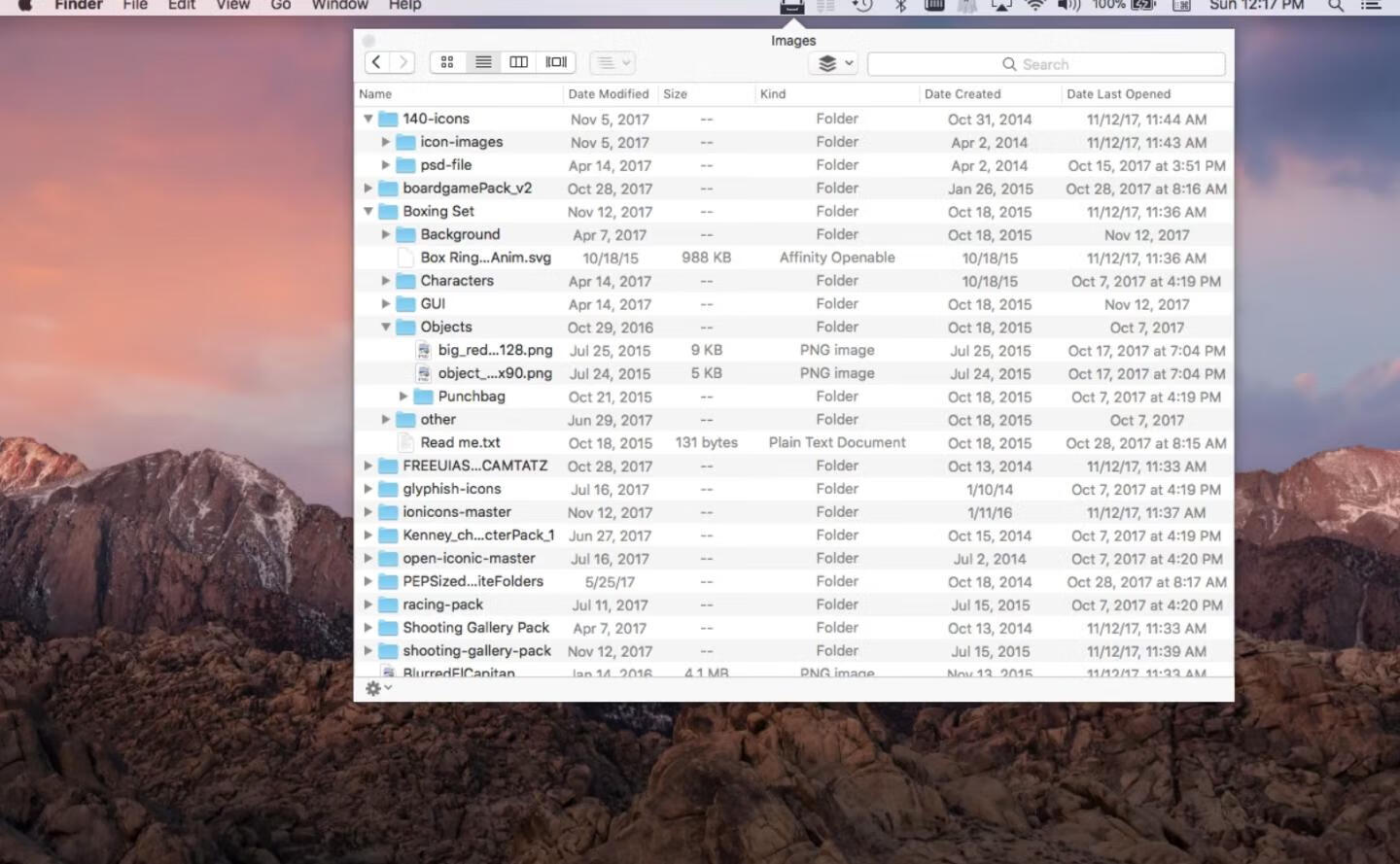Click the AirPlay display menu bar icon
This screenshot has height=864, width=1400.
coord(1000,5)
